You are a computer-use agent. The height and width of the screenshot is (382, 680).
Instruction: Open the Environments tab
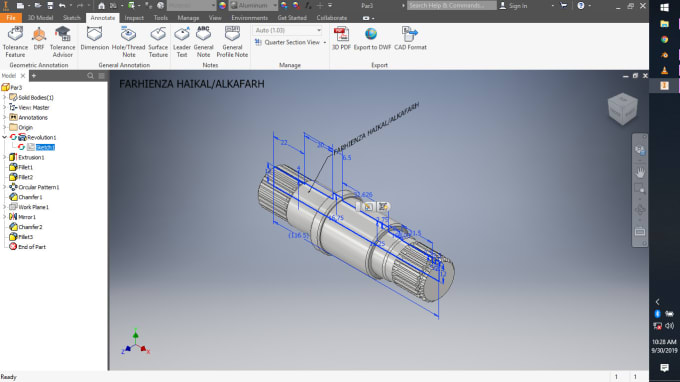tap(249, 18)
